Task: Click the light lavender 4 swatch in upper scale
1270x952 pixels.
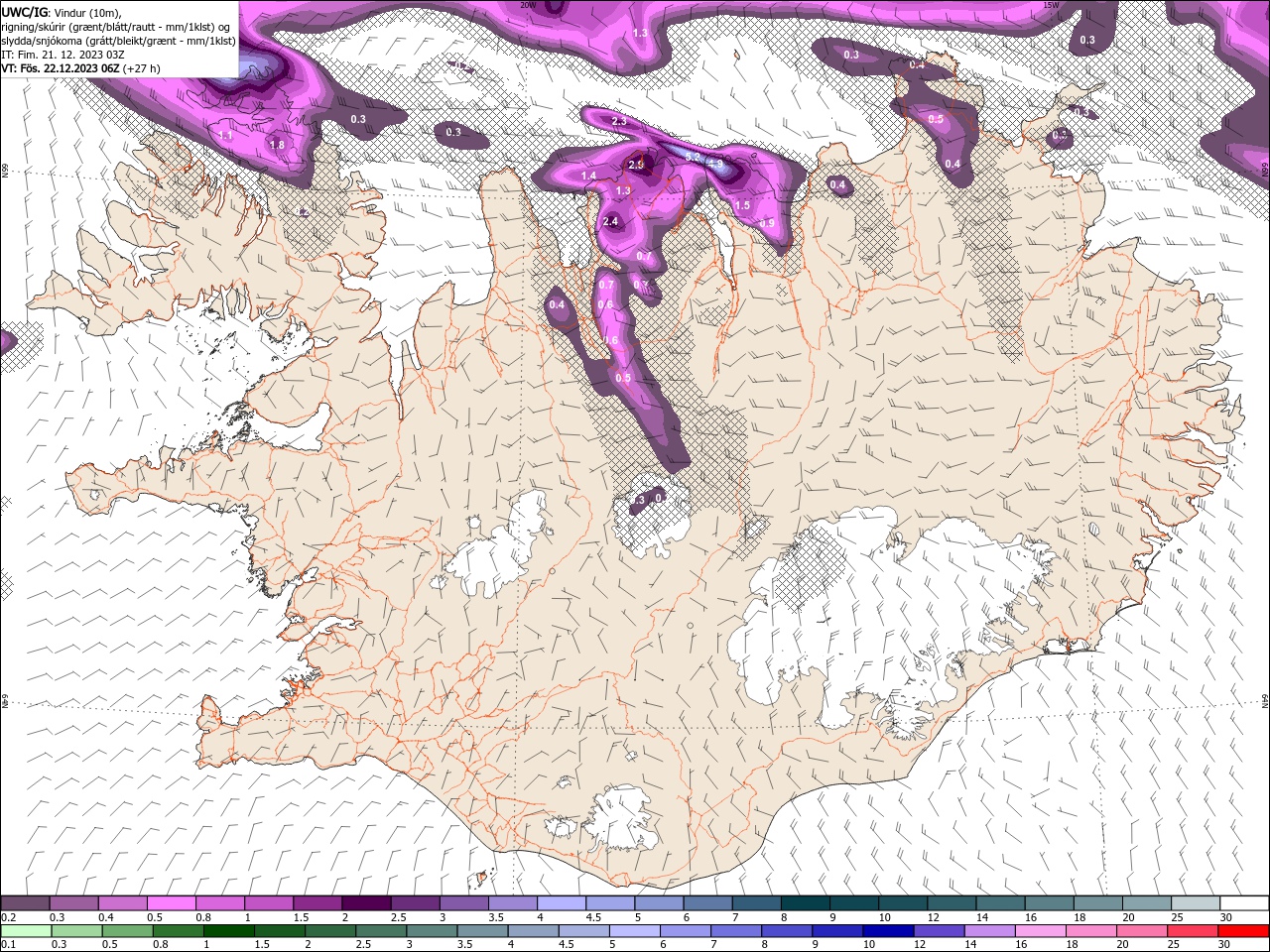Action: click(x=561, y=903)
